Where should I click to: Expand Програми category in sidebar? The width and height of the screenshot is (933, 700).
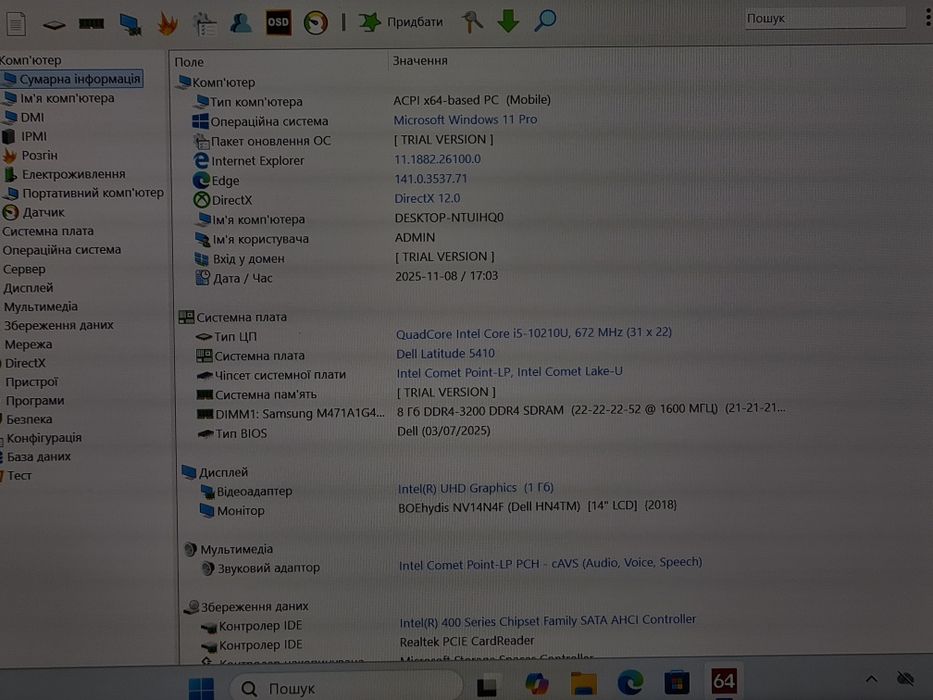[35, 401]
